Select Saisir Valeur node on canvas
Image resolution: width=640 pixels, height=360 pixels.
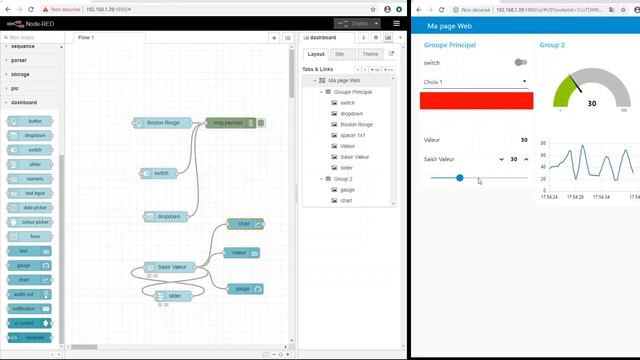[170, 267]
